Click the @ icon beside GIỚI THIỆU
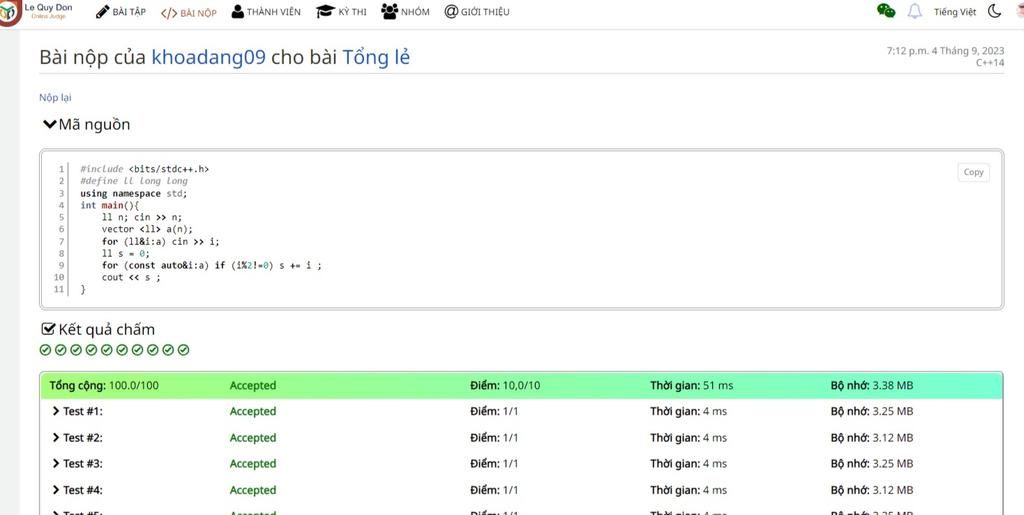 [x=451, y=12]
